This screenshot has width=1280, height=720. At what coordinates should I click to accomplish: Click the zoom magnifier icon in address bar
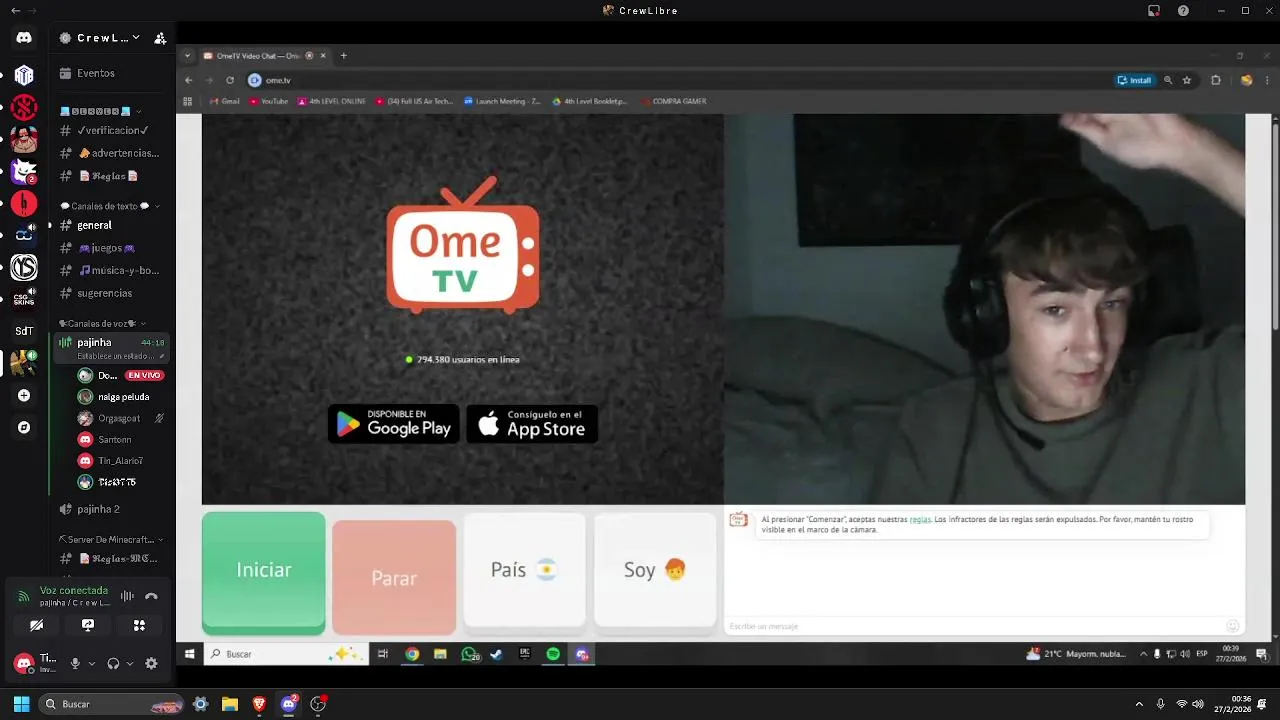coord(1168,80)
